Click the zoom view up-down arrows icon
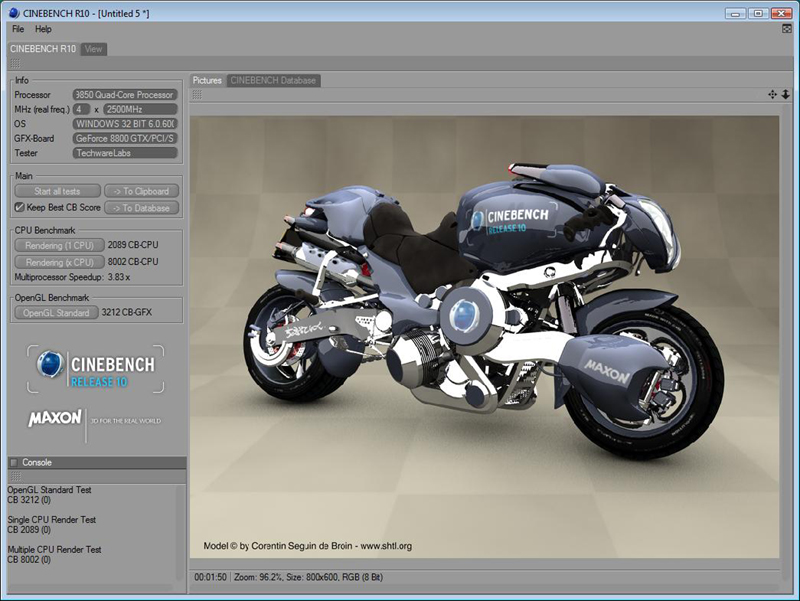The image size is (800, 601). tap(786, 94)
